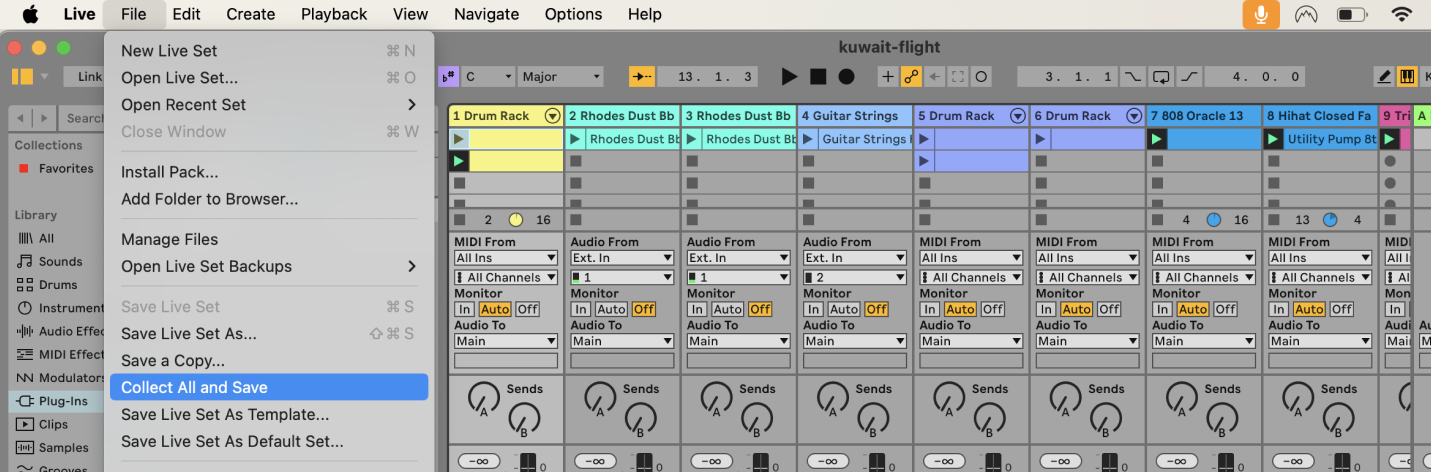Set 5 Drum Rack Monitor to Auto
The image size is (1431, 472).
click(x=960, y=309)
